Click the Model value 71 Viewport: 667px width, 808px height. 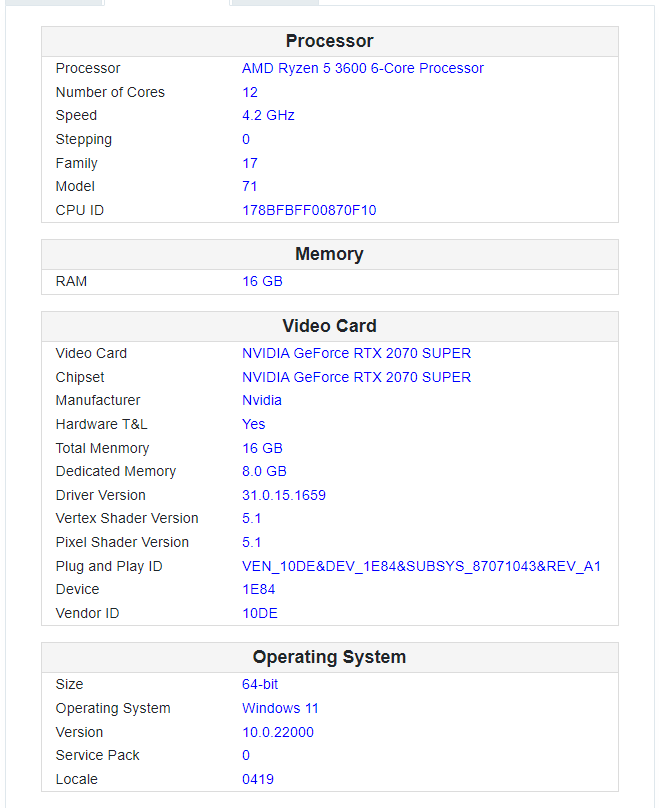(x=249, y=187)
